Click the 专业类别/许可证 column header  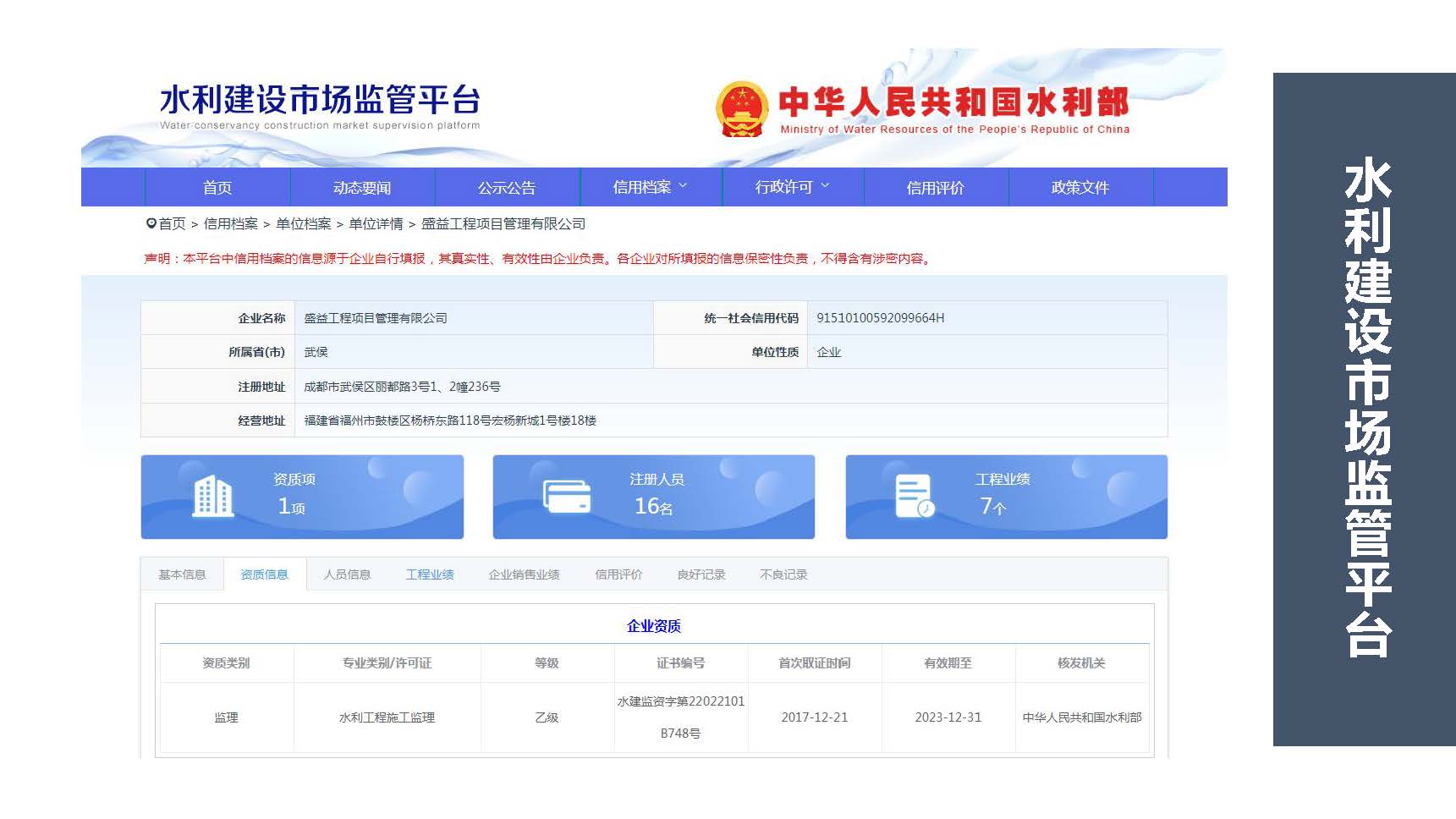[x=387, y=663]
